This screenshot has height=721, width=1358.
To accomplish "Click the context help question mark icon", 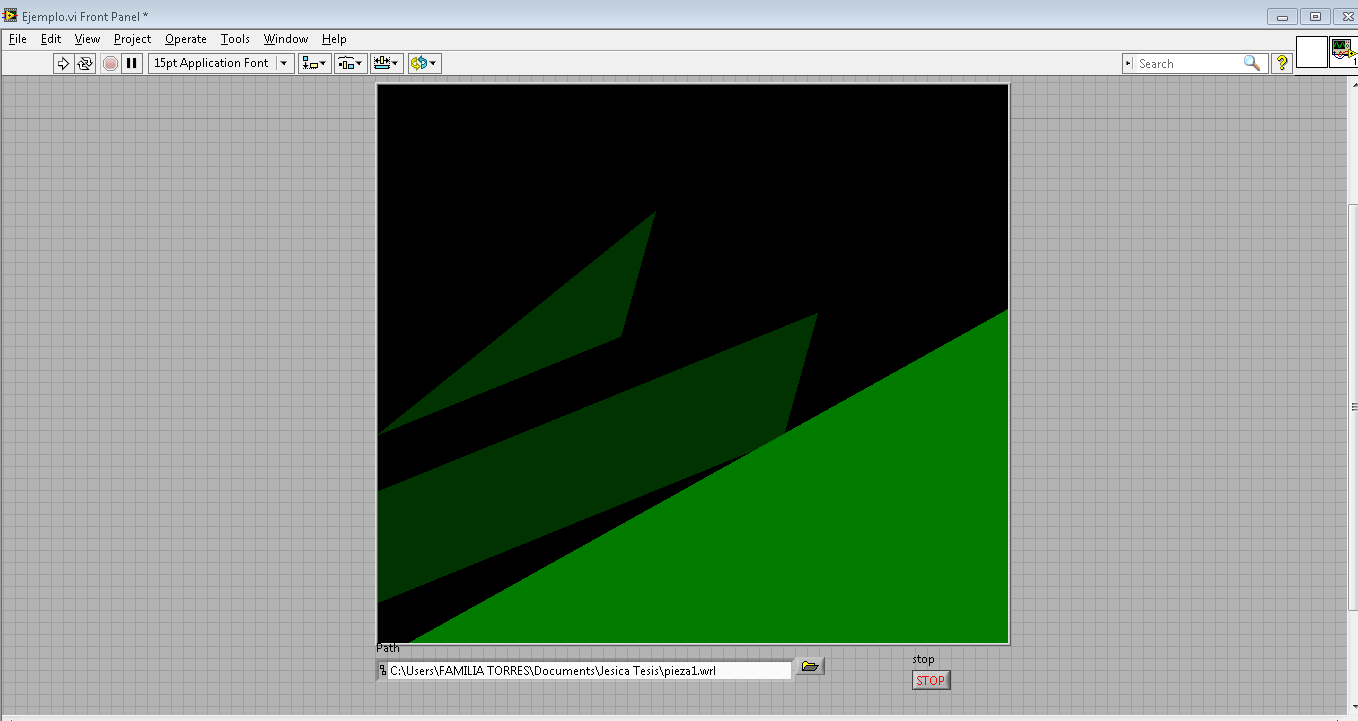I will (1281, 62).
